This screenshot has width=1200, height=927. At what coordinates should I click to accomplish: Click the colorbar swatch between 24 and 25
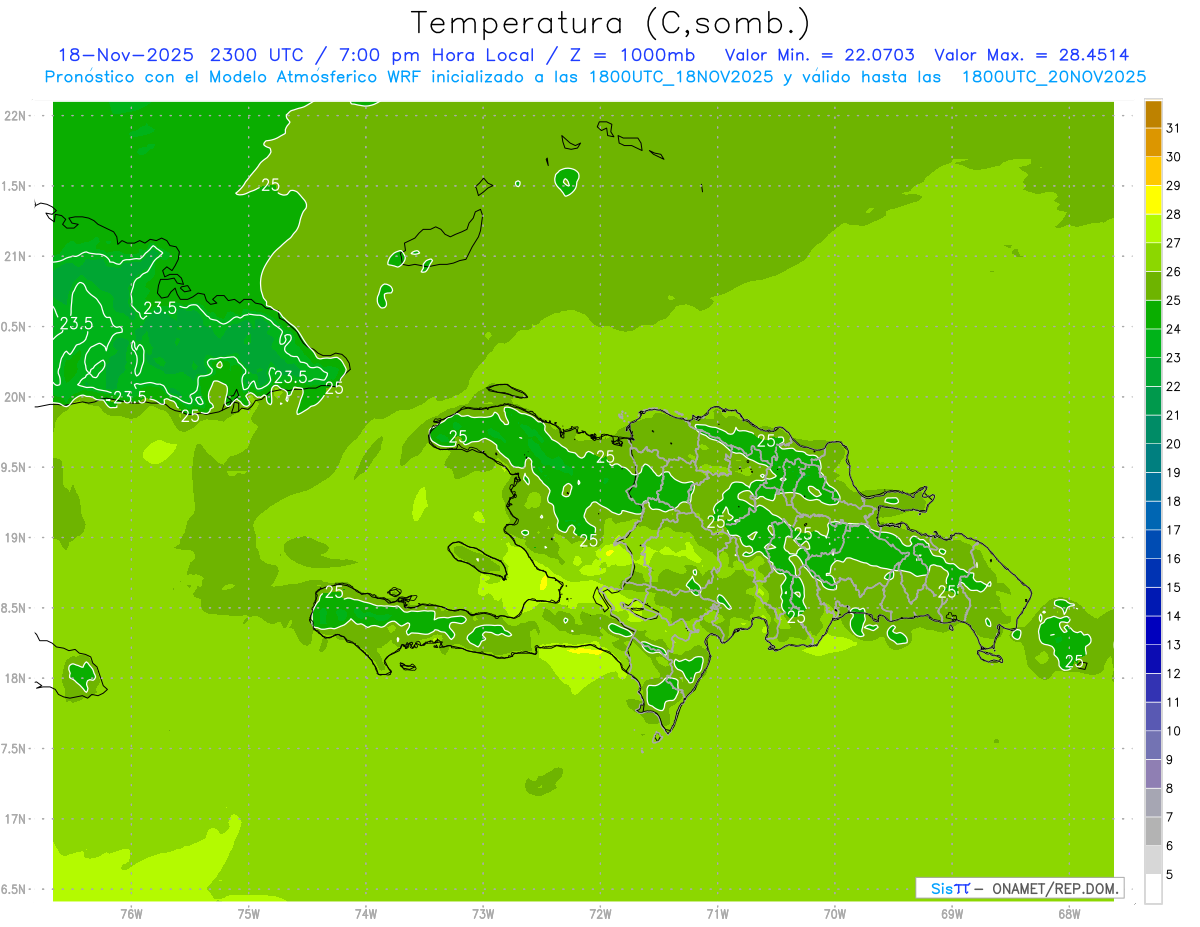1153,314
